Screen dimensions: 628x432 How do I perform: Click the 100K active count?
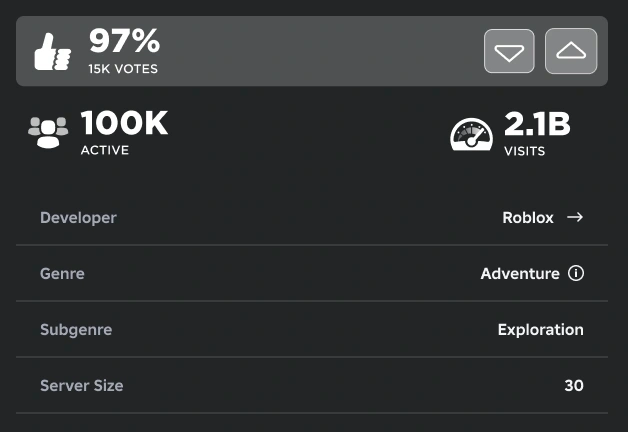tap(124, 123)
